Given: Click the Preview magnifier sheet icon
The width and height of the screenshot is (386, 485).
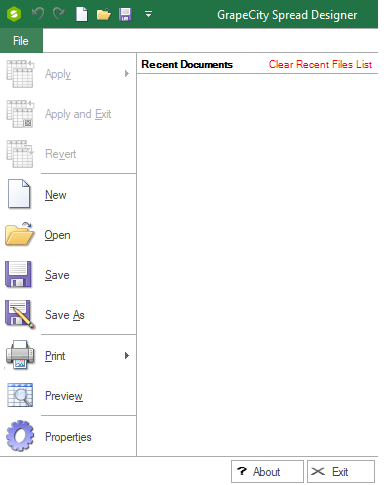Looking at the screenshot, I should pos(20,395).
